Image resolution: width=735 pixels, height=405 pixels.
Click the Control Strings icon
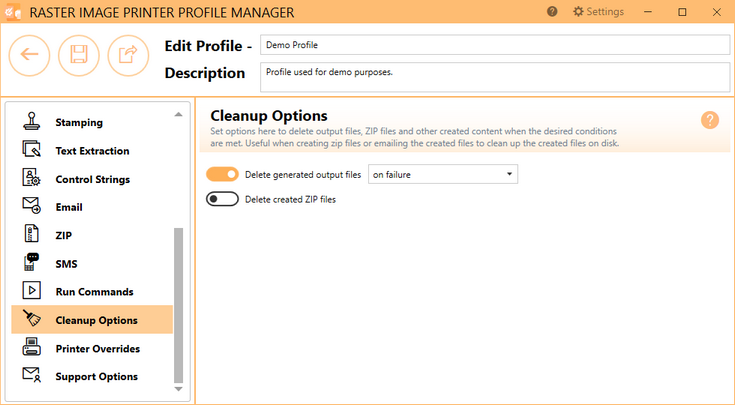(31, 178)
